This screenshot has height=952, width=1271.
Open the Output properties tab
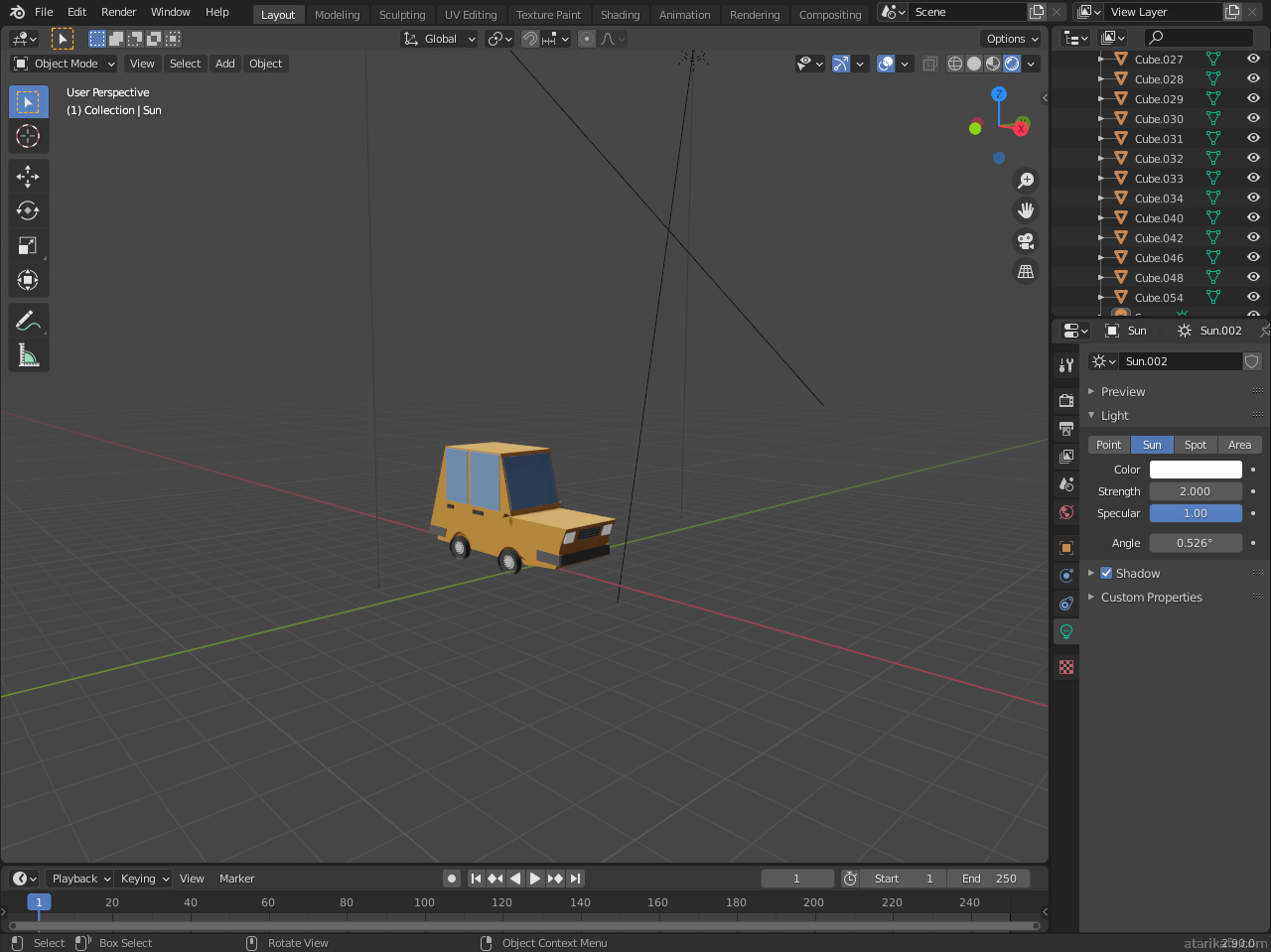click(1066, 429)
